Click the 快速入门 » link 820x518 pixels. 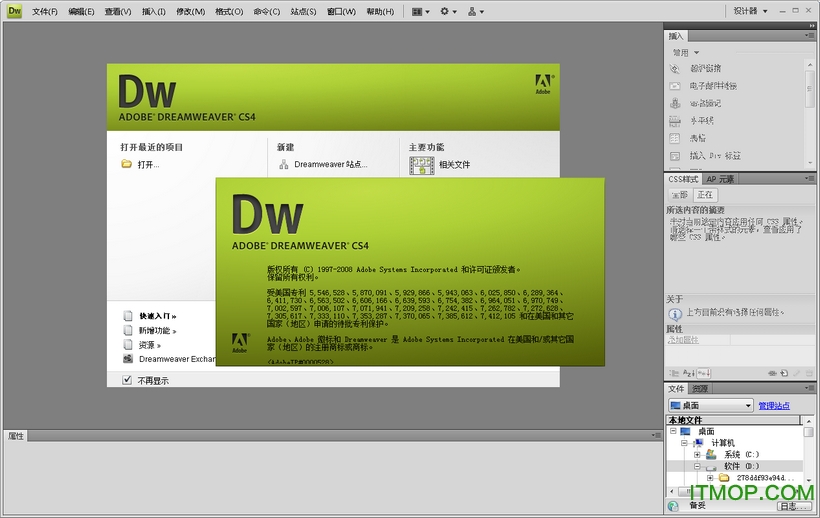click(157, 316)
